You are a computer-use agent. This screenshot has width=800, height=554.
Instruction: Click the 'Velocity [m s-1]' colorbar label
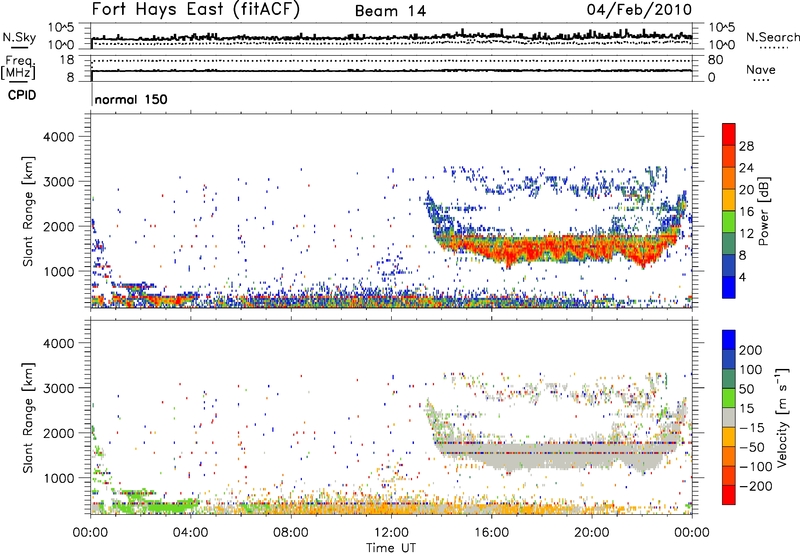pos(782,417)
